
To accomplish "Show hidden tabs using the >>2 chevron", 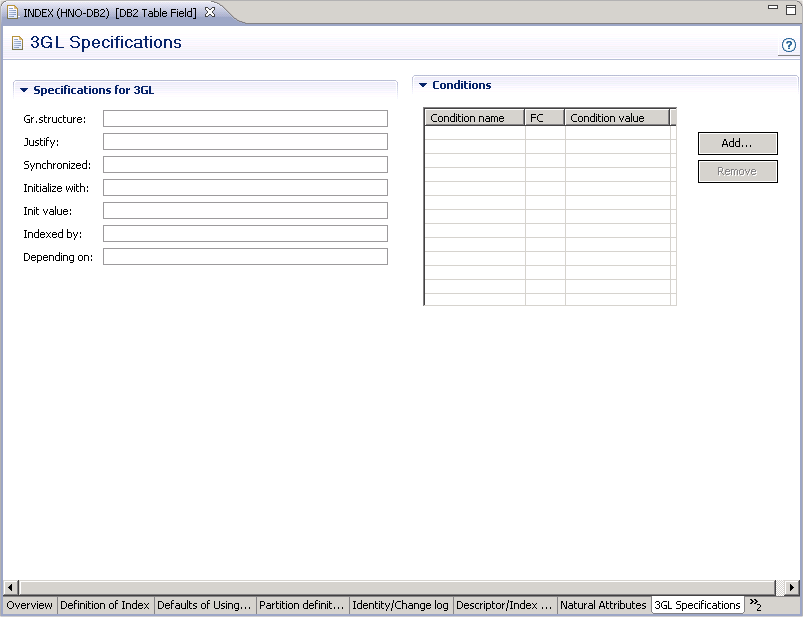I will (x=758, y=605).
